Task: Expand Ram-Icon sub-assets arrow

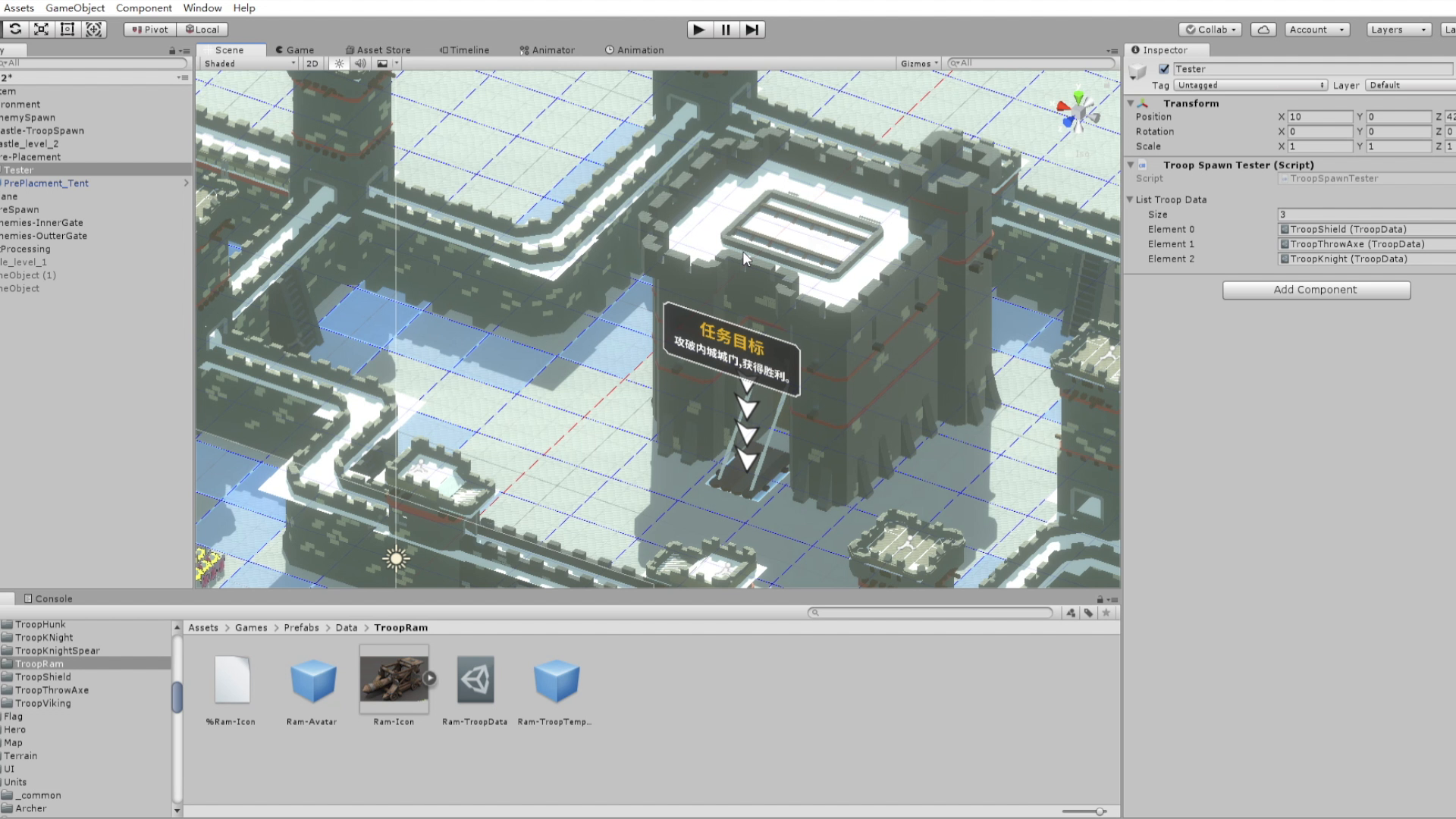Action: [430, 678]
